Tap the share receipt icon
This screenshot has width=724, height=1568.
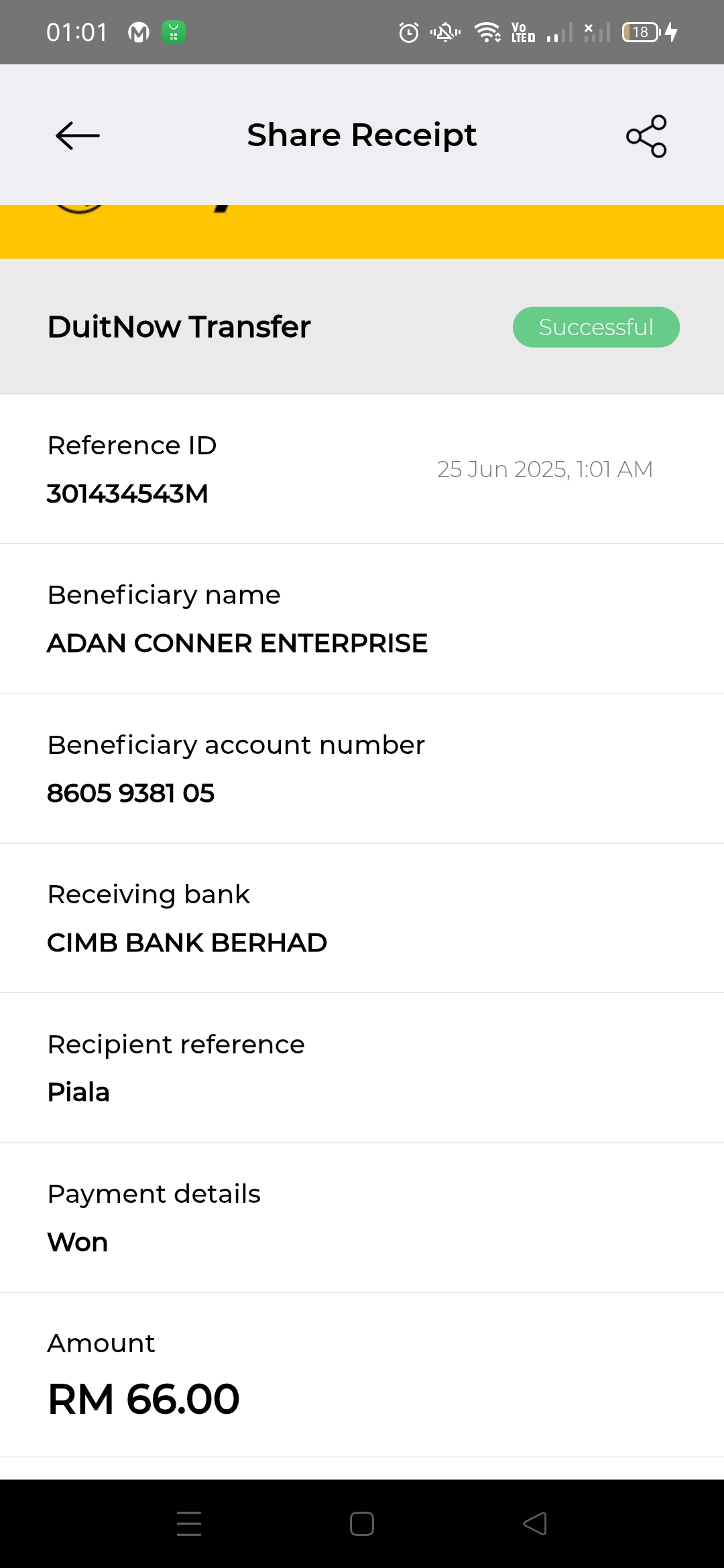[x=646, y=136]
